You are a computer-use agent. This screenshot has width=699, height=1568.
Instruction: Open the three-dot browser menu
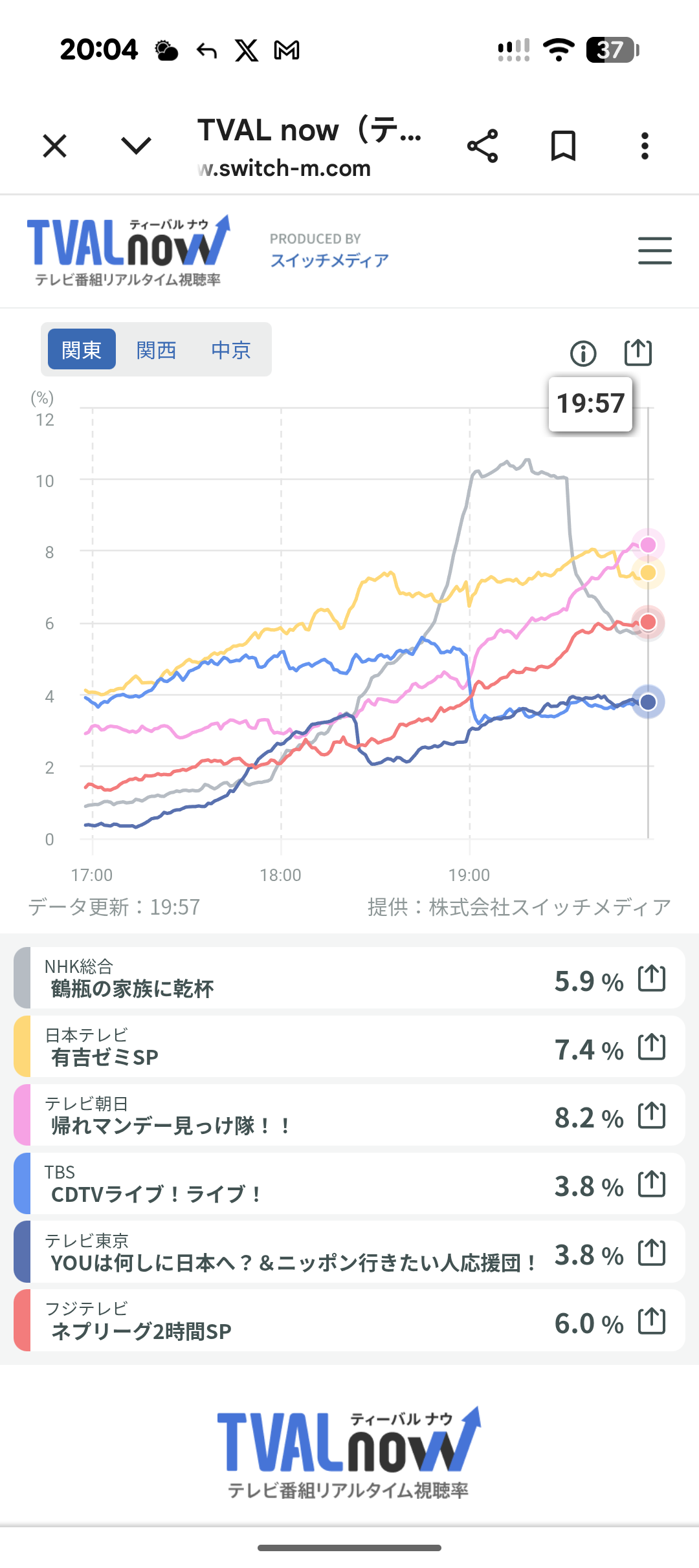645,146
